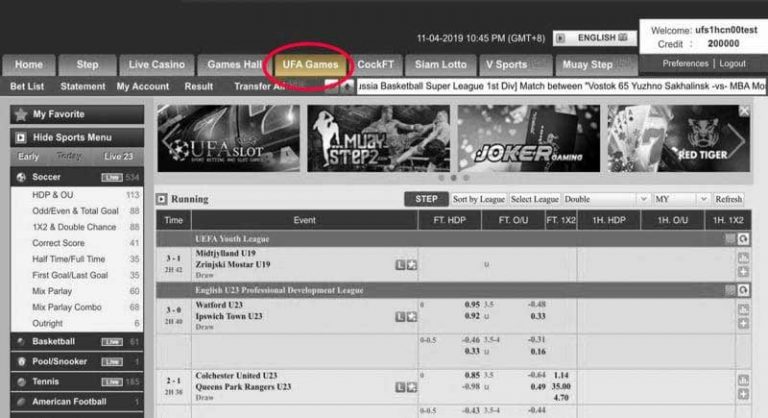The width and height of the screenshot is (768, 418).
Task: Open the Step tab
Action: pos(87,65)
